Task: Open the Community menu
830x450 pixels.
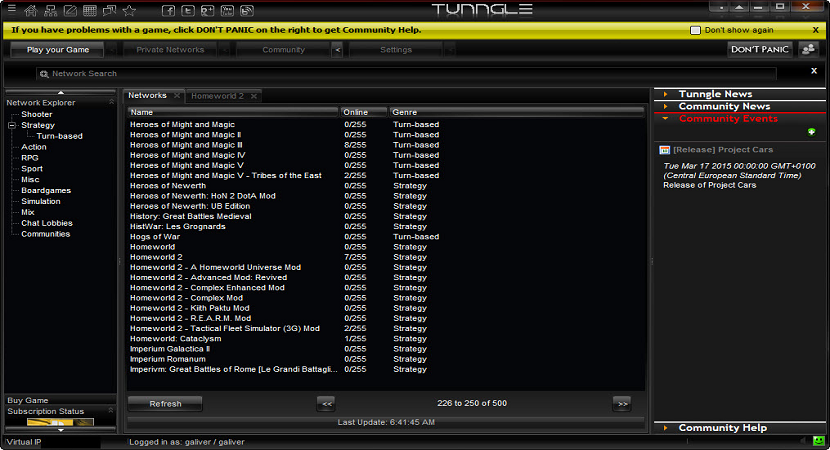Action: tap(283, 50)
